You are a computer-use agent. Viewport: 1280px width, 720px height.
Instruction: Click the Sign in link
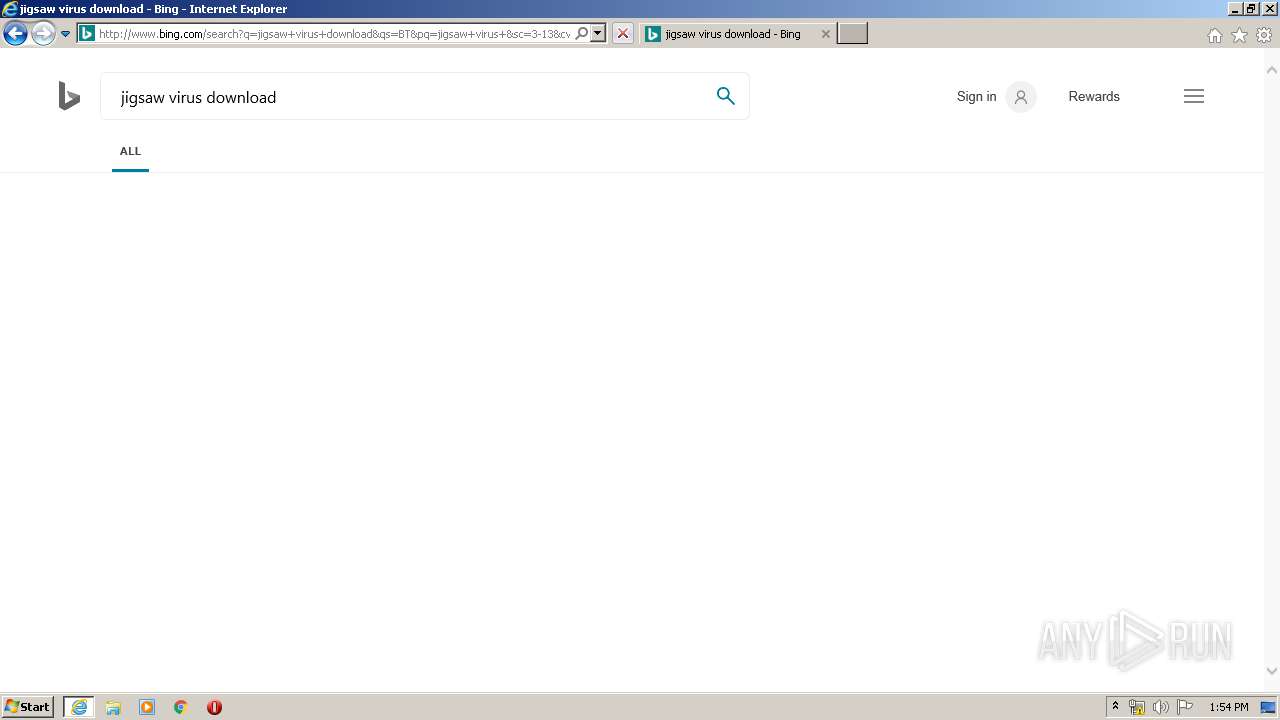[976, 97]
